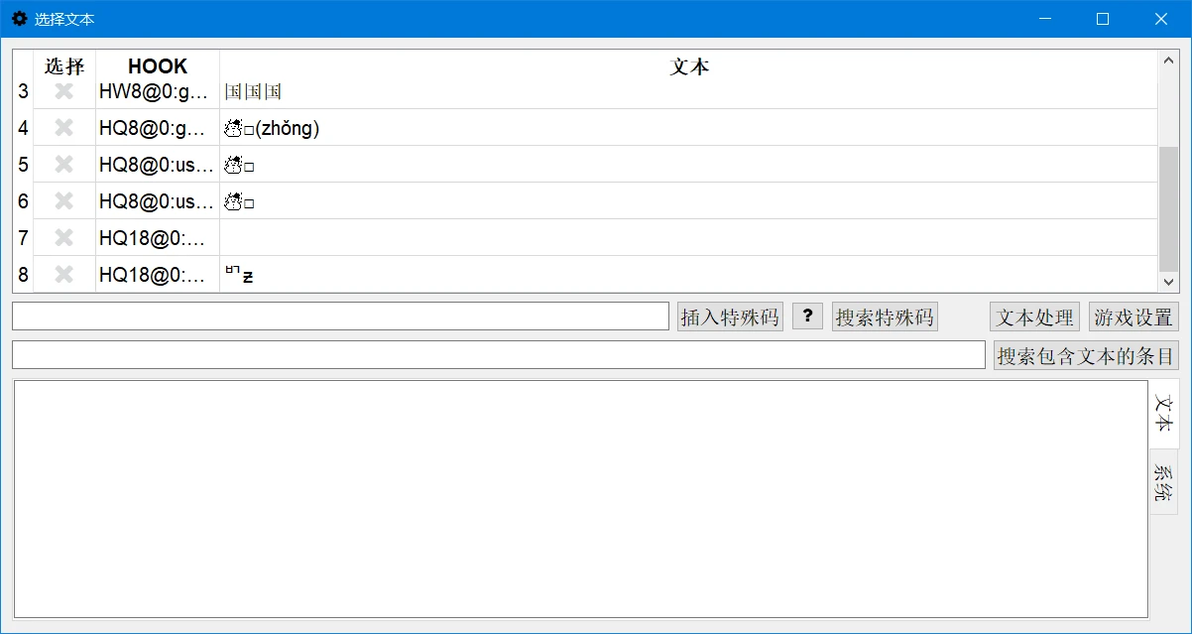Switch to the 系统 side tab
The height and width of the screenshot is (634, 1192).
pos(1164,482)
